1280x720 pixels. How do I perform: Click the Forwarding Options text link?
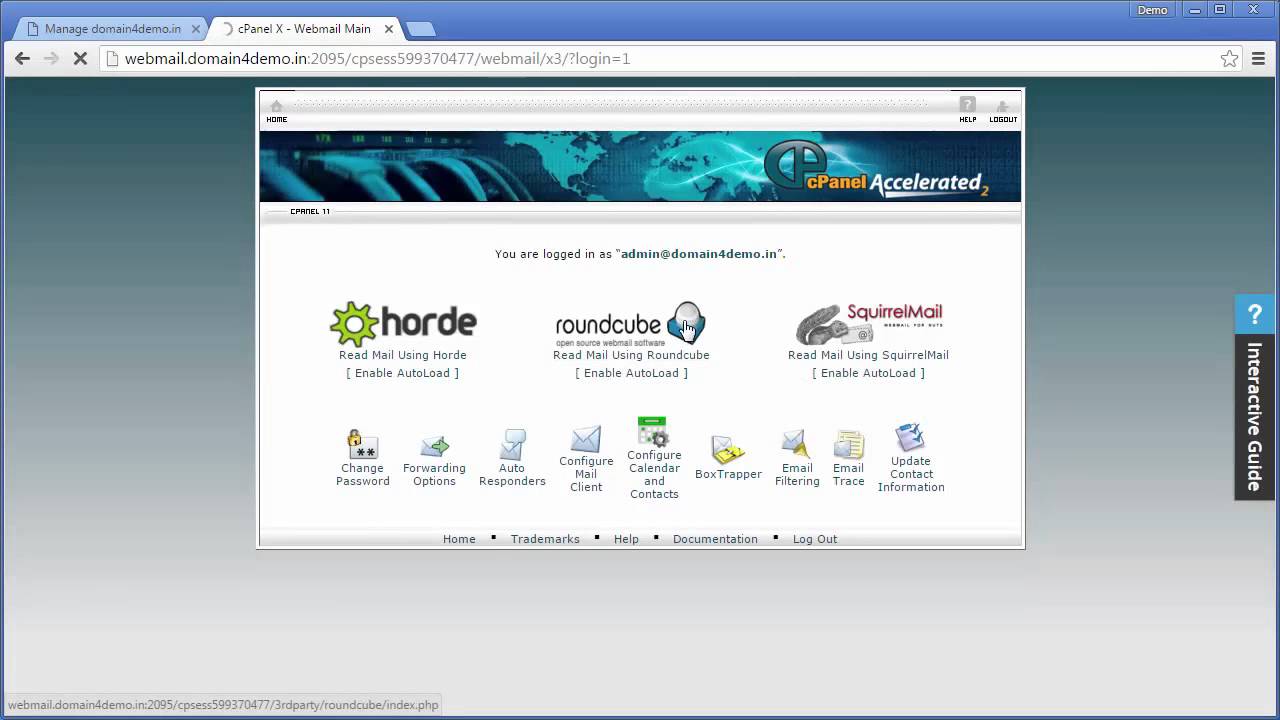coord(434,475)
